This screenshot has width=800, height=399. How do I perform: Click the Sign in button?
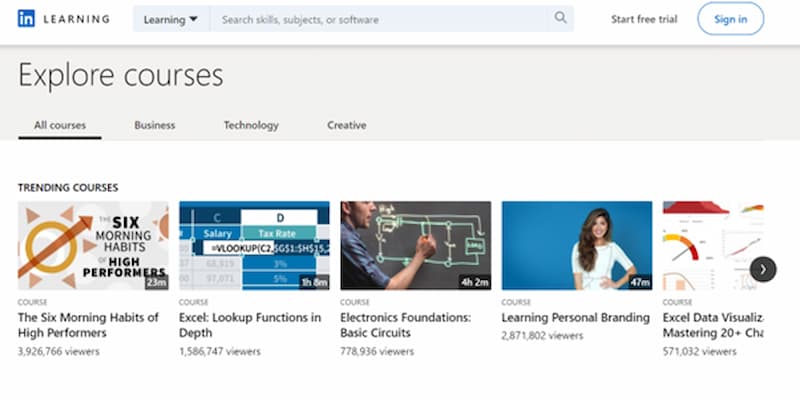tap(731, 19)
